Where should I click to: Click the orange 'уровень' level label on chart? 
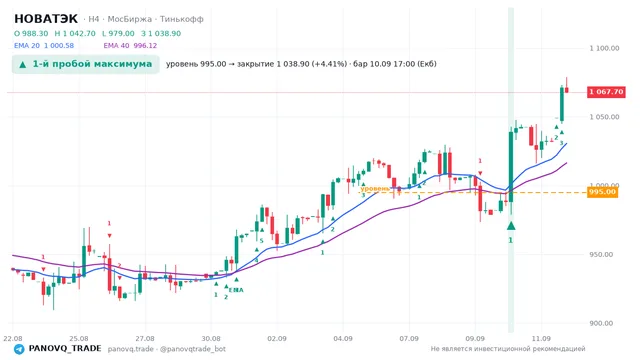tap(375, 188)
